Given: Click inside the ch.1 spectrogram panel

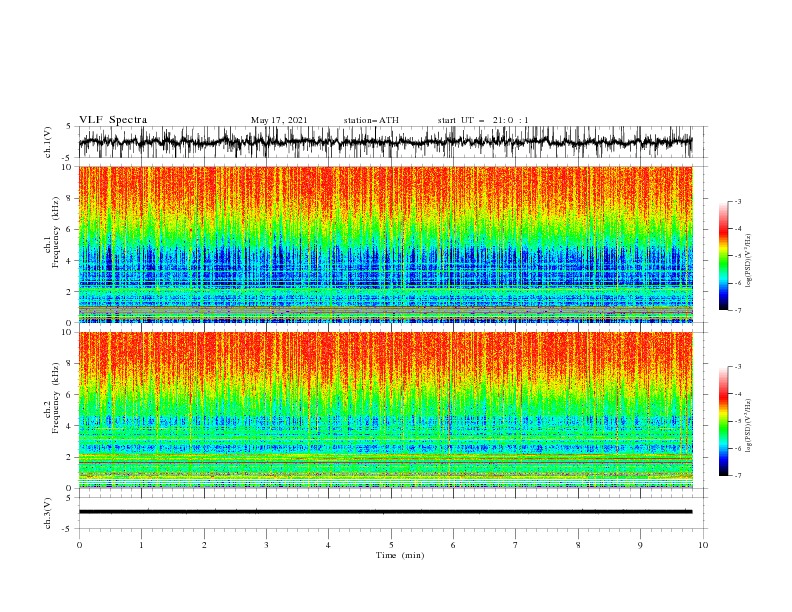Looking at the screenshot, I should [x=385, y=244].
